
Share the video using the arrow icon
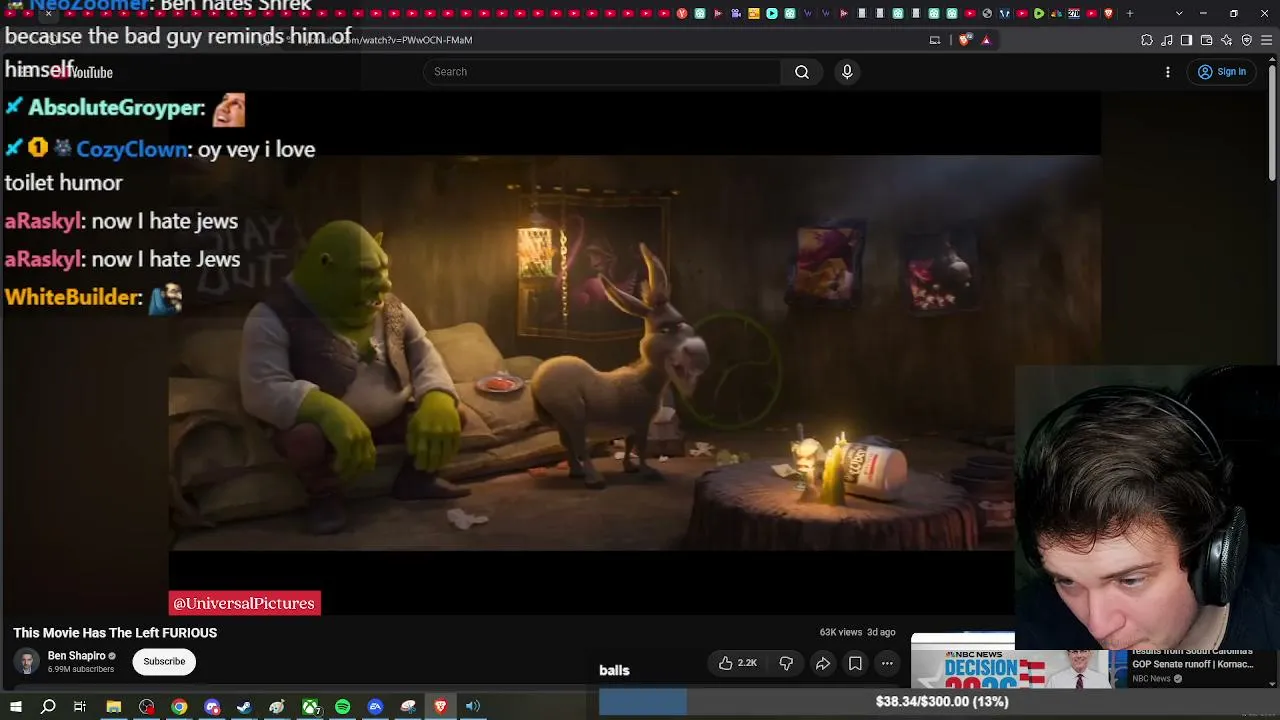[823, 663]
